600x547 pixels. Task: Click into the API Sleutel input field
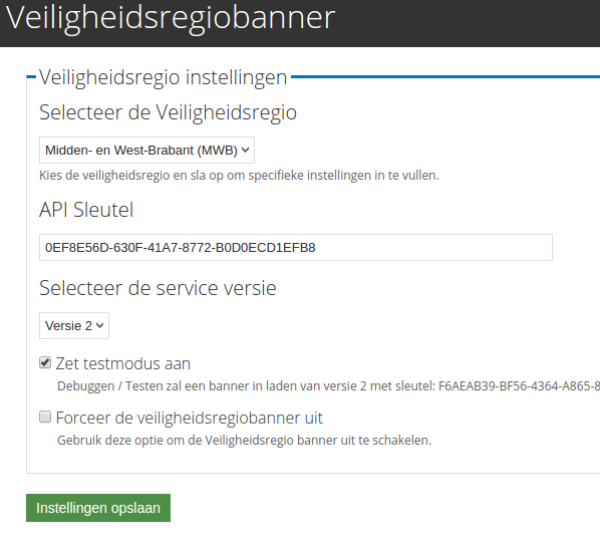click(x=295, y=247)
